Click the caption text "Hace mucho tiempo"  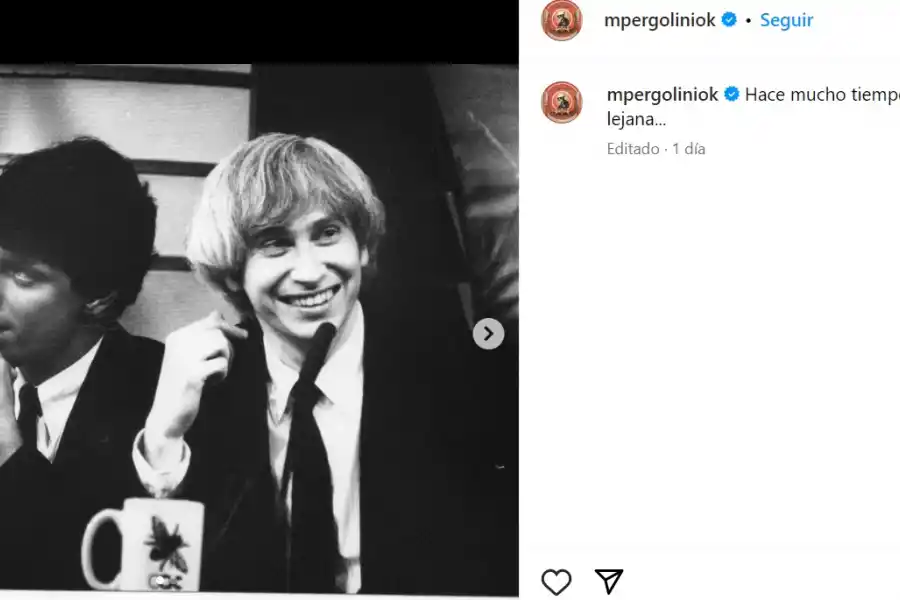tap(820, 94)
